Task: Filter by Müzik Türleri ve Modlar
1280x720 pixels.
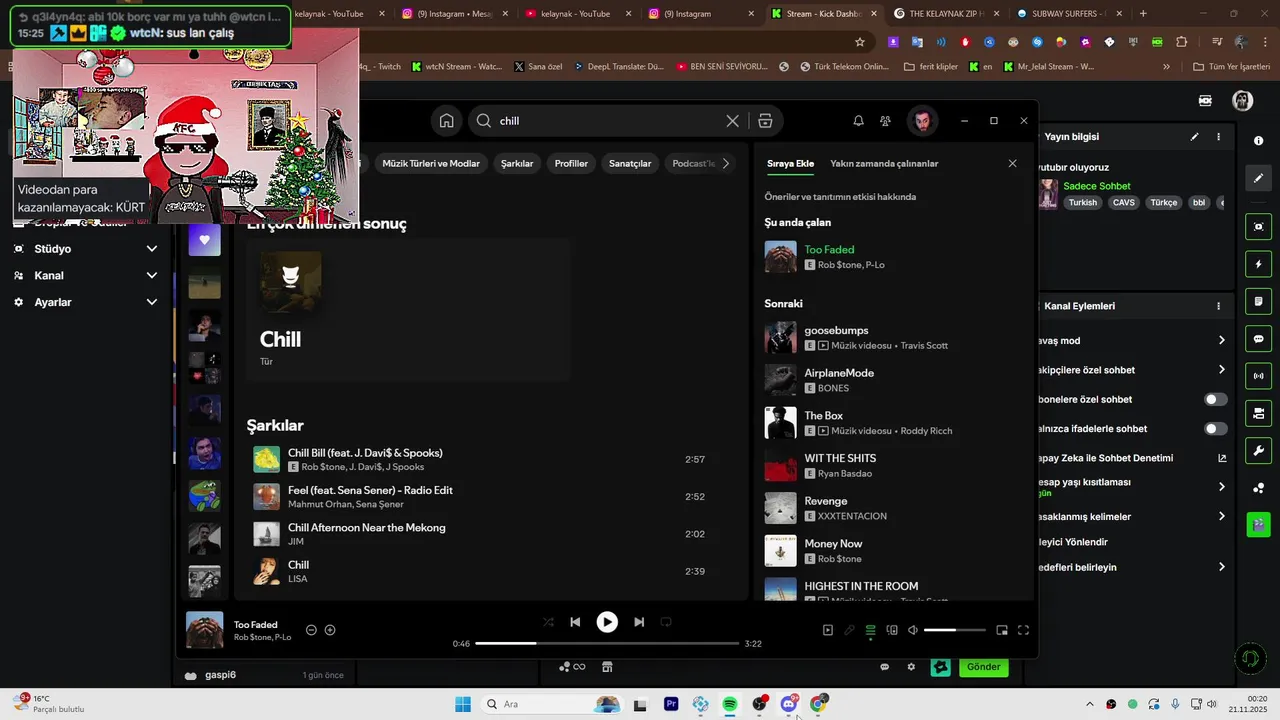Action: [x=431, y=163]
